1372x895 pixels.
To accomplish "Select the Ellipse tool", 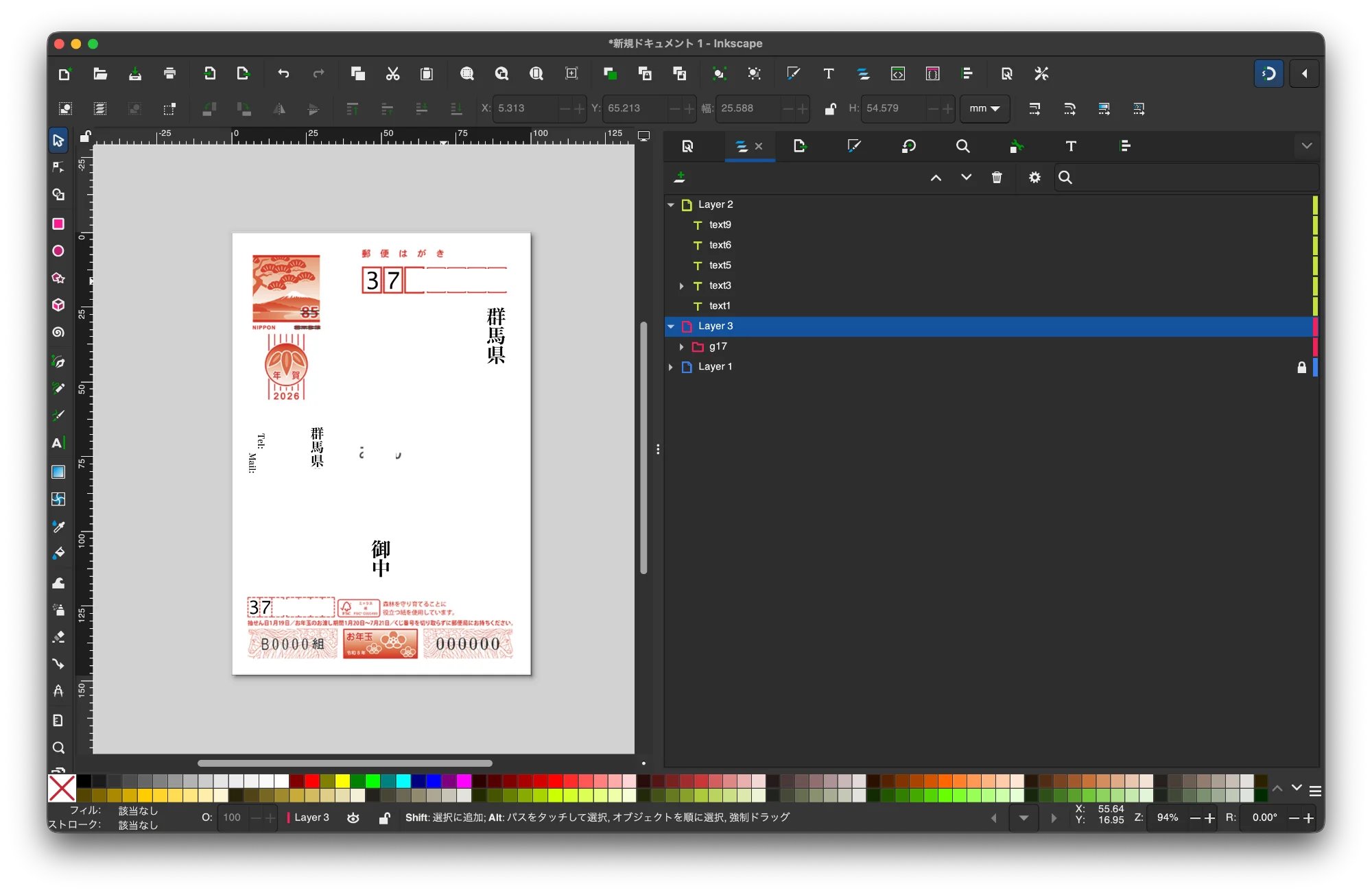I will coord(58,251).
